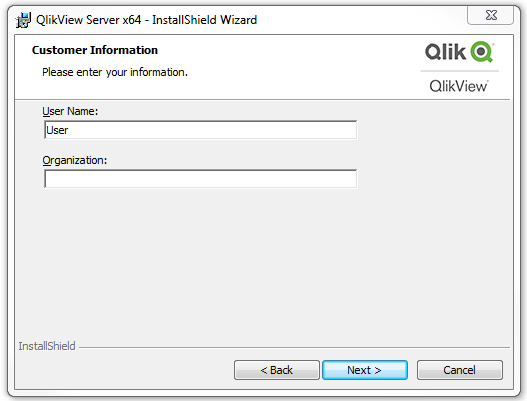Click the Next > button
The image size is (527, 401).
coord(365,370)
